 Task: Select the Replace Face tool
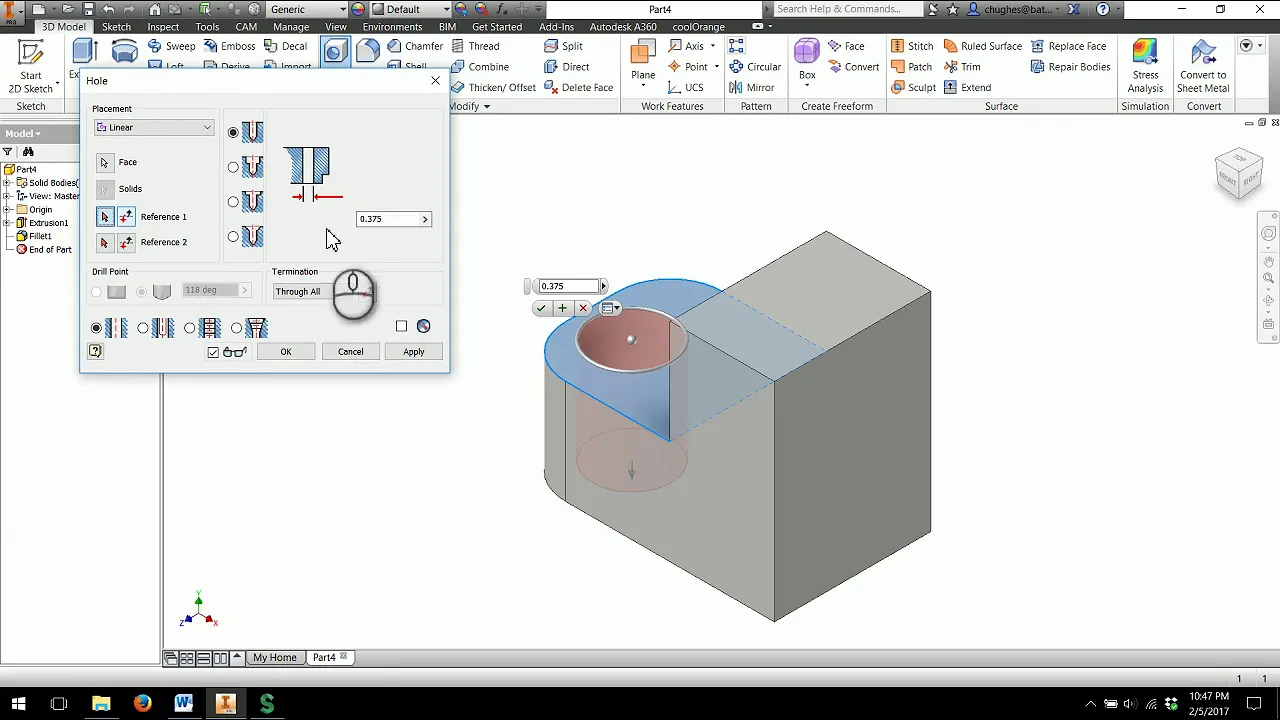point(1068,46)
